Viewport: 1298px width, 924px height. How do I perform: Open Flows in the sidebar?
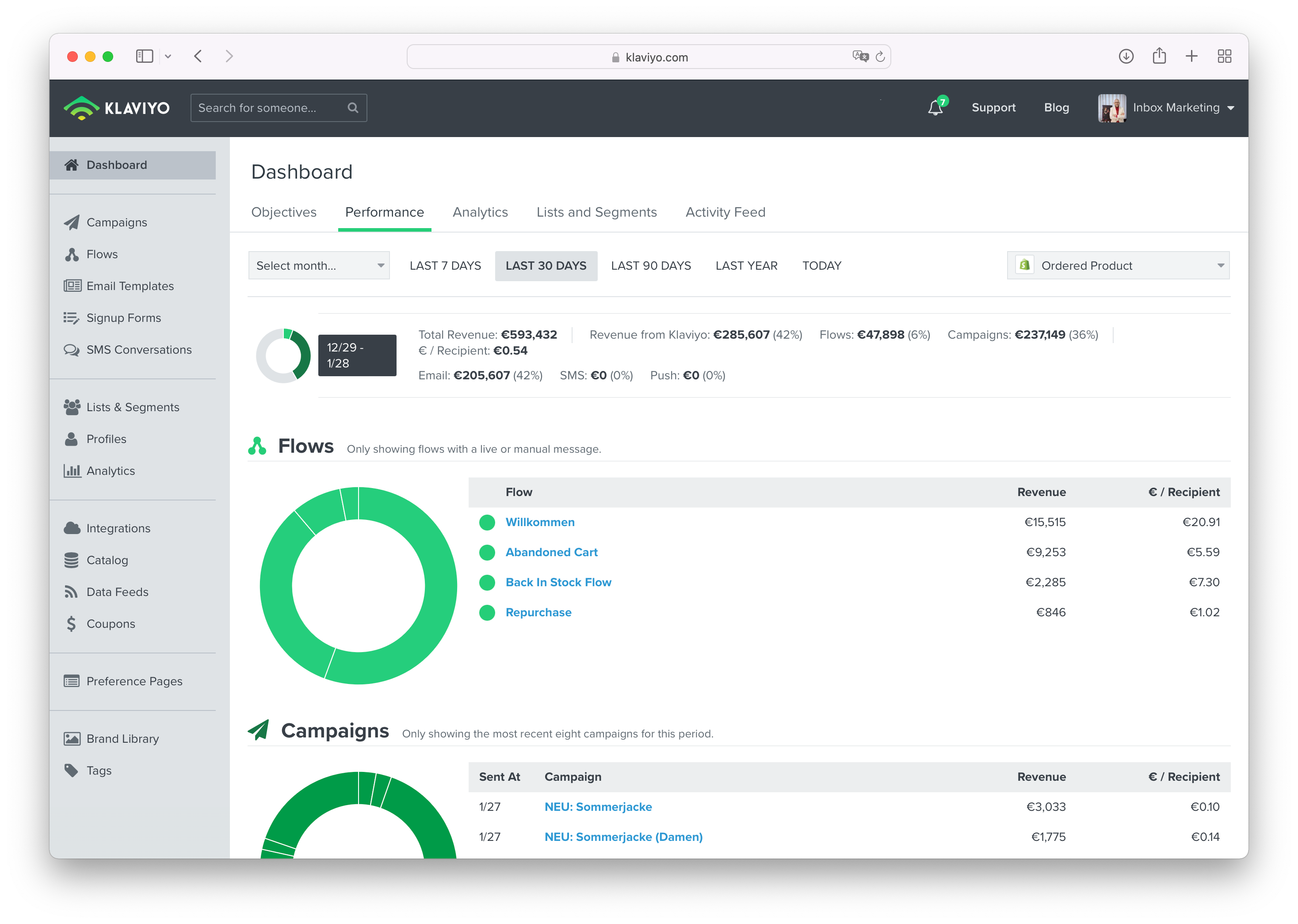(x=102, y=254)
